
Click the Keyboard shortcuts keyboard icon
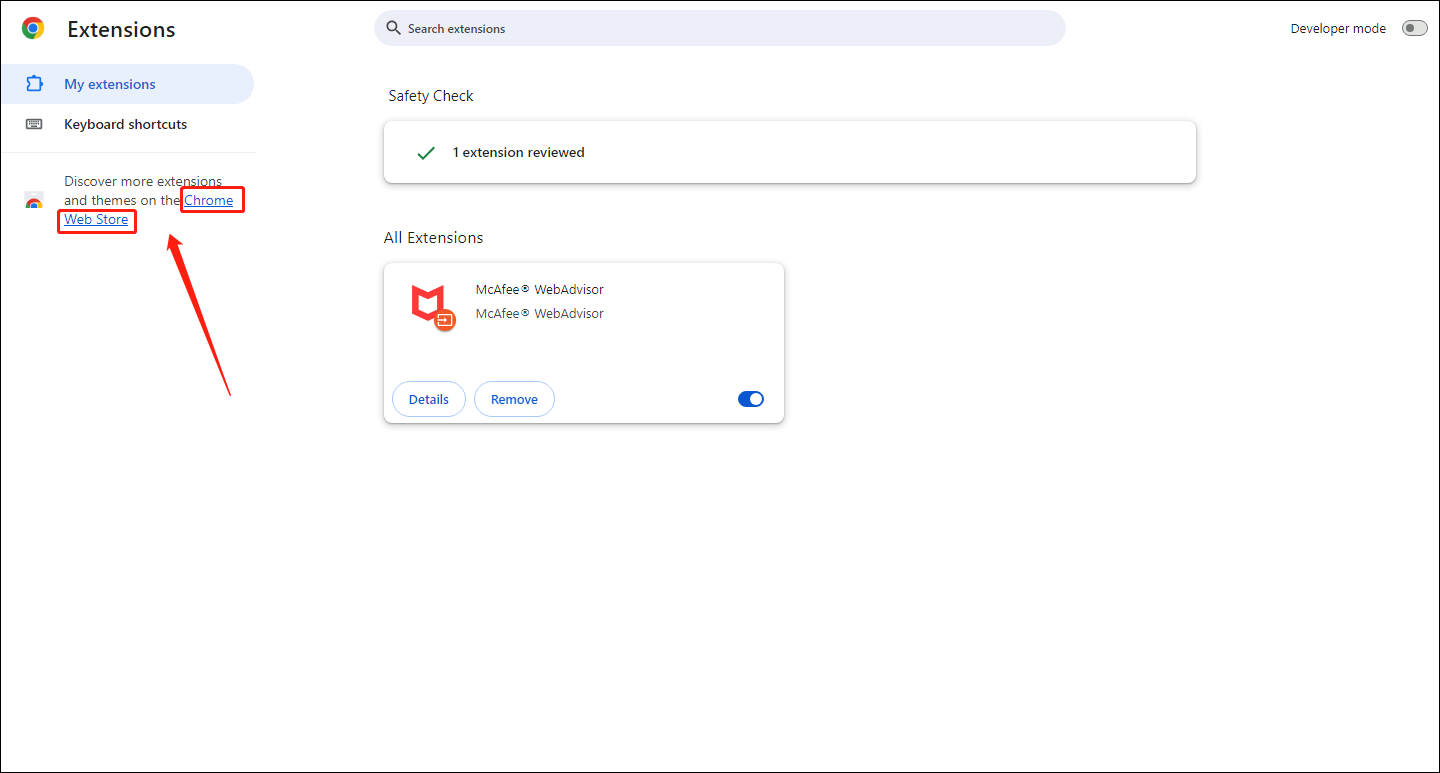34,124
